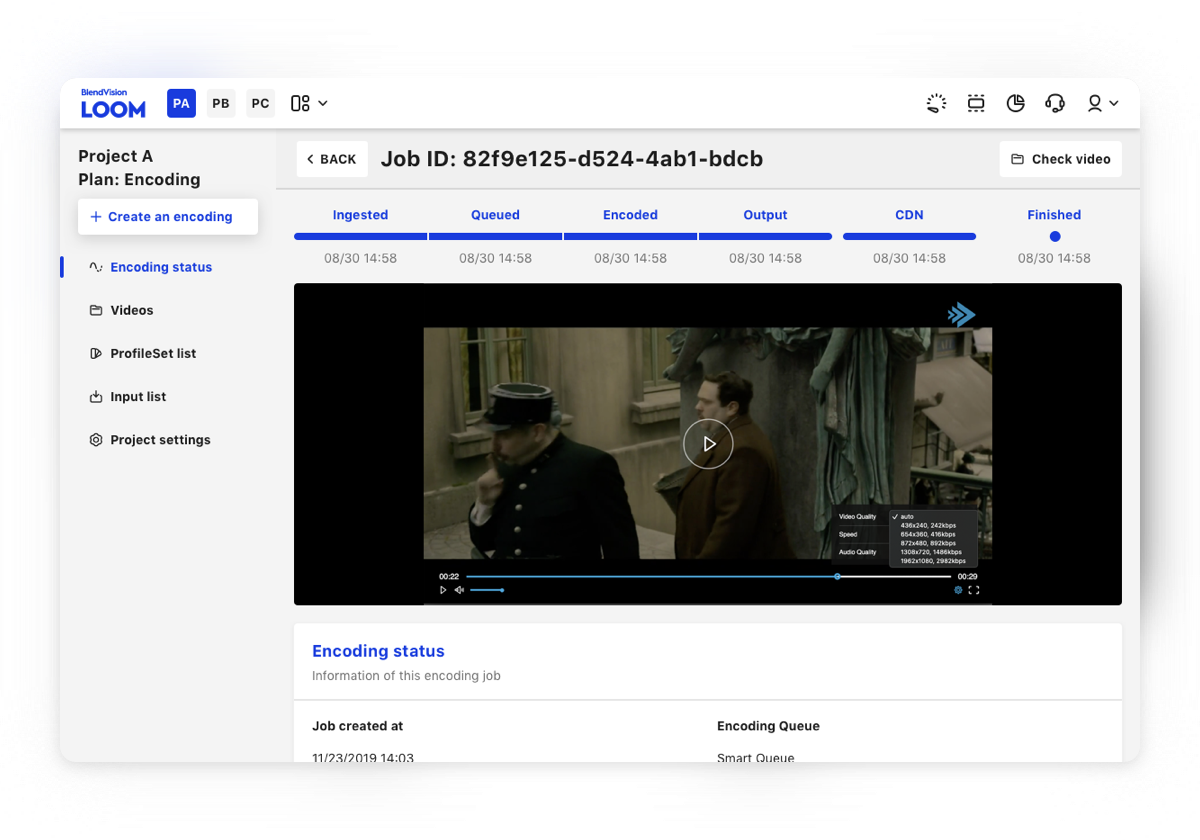Click the Encoding Queue label
Image resolution: width=1200 pixels, height=840 pixels.
pyautogui.click(x=768, y=726)
